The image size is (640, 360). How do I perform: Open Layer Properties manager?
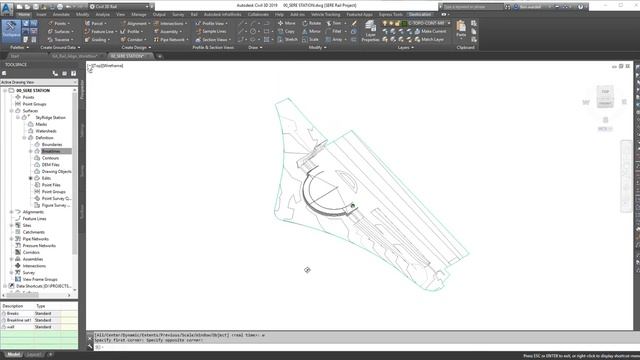(x=370, y=31)
